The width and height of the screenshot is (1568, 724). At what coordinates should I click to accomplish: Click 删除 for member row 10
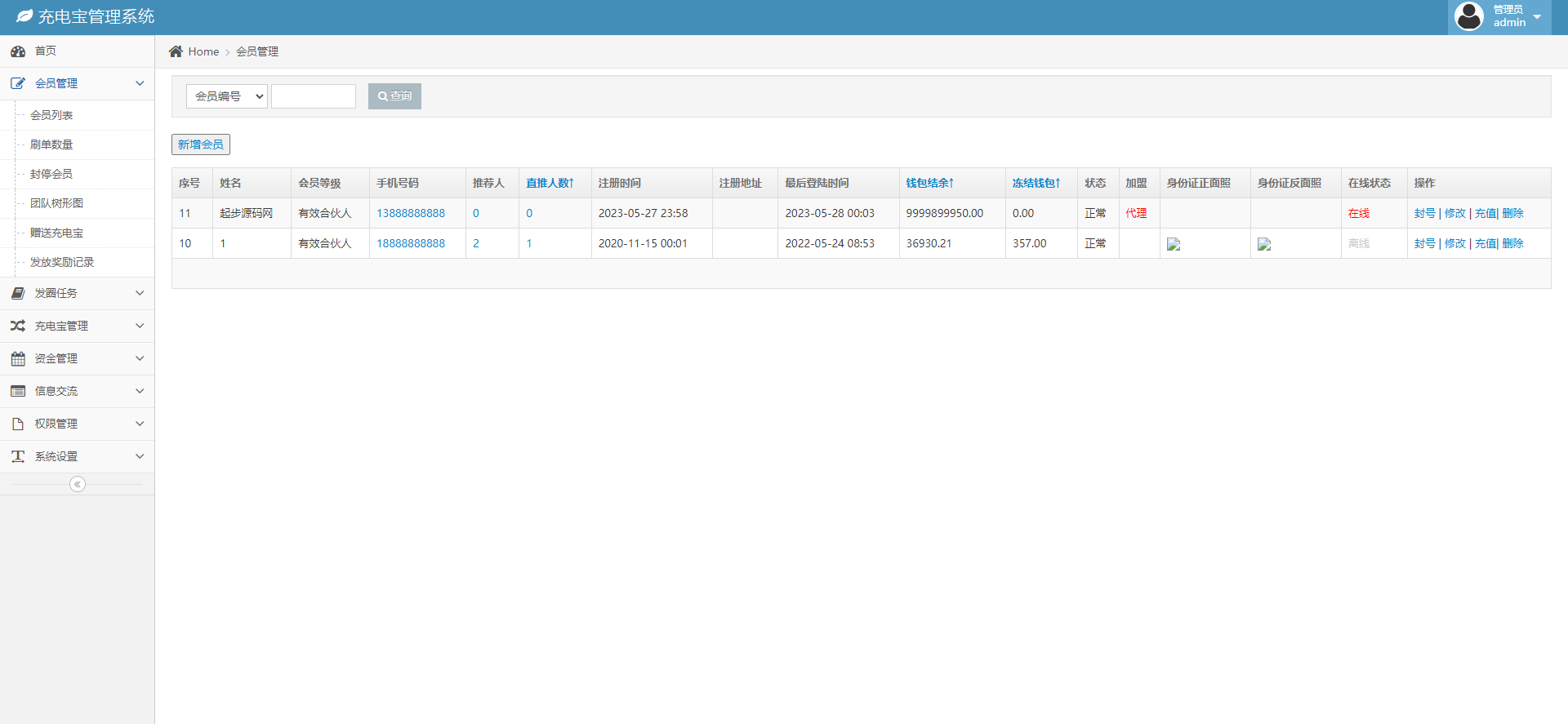[x=1512, y=243]
